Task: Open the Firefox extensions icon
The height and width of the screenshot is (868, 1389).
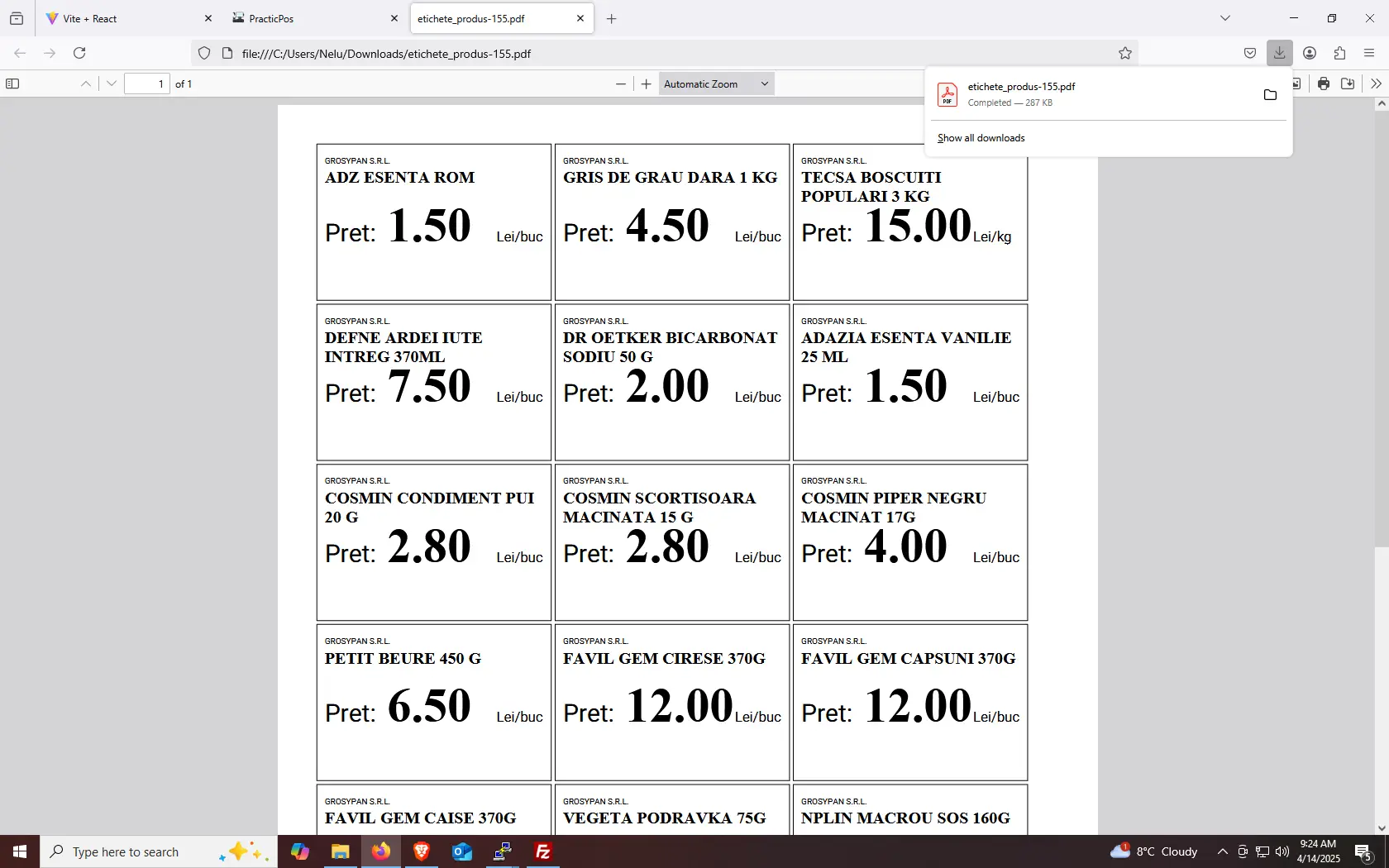Action: point(1339,53)
